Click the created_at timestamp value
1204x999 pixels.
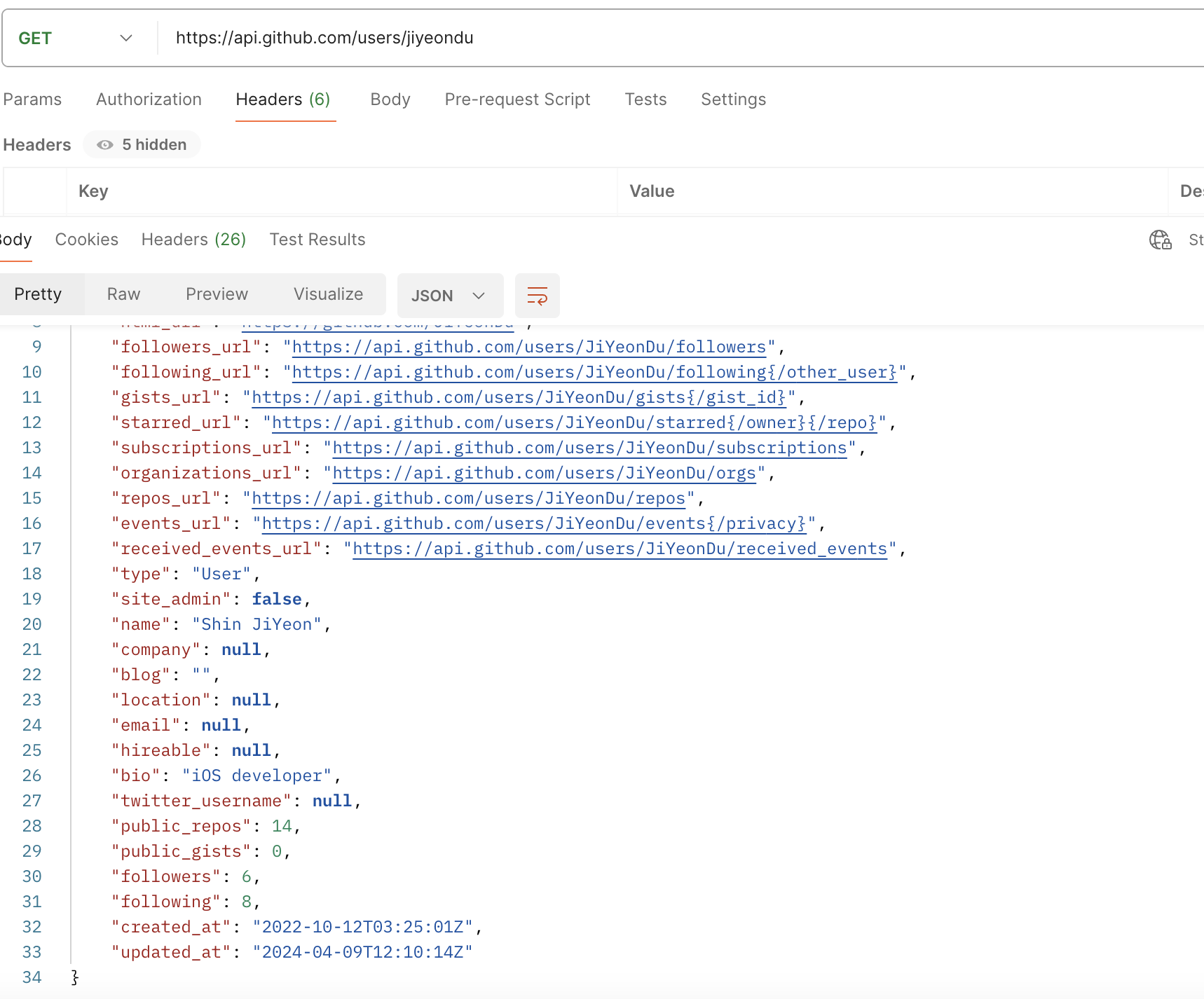pos(362,927)
